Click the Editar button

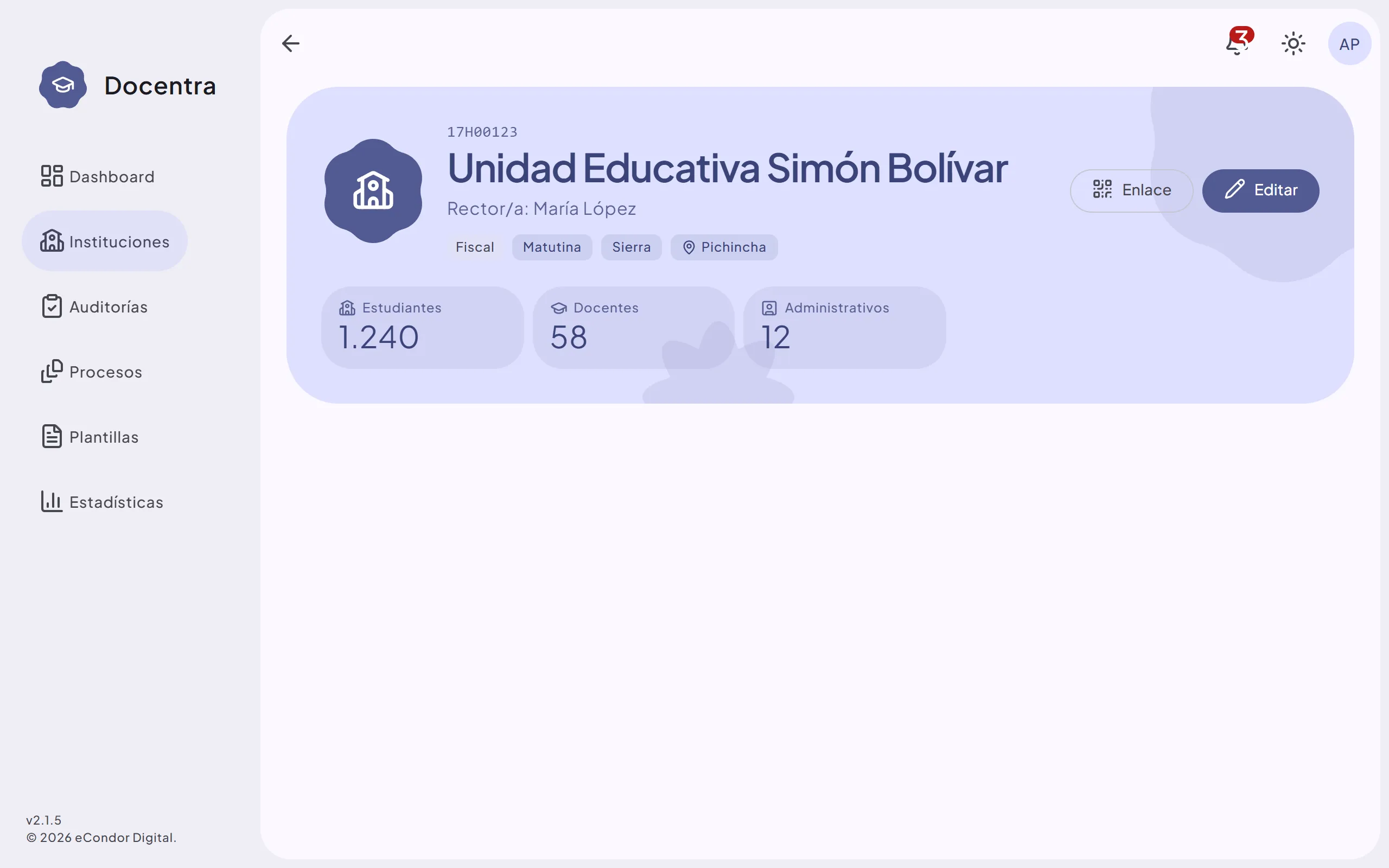pyautogui.click(x=1260, y=190)
